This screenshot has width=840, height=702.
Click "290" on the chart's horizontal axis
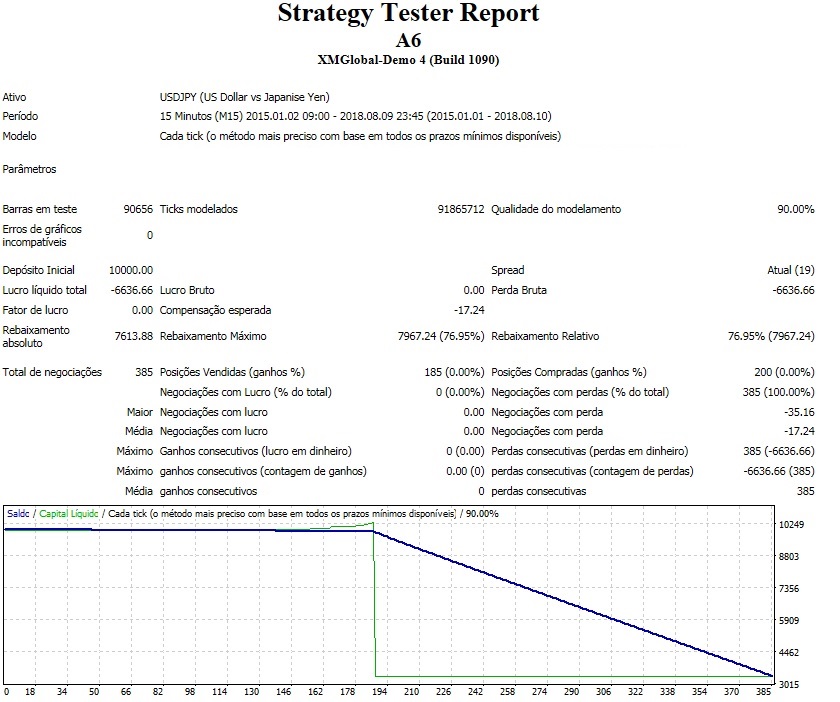(x=571, y=692)
